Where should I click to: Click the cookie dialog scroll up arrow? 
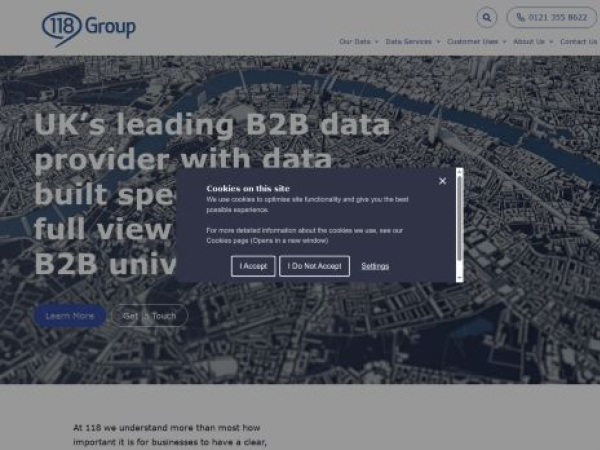[460, 172]
